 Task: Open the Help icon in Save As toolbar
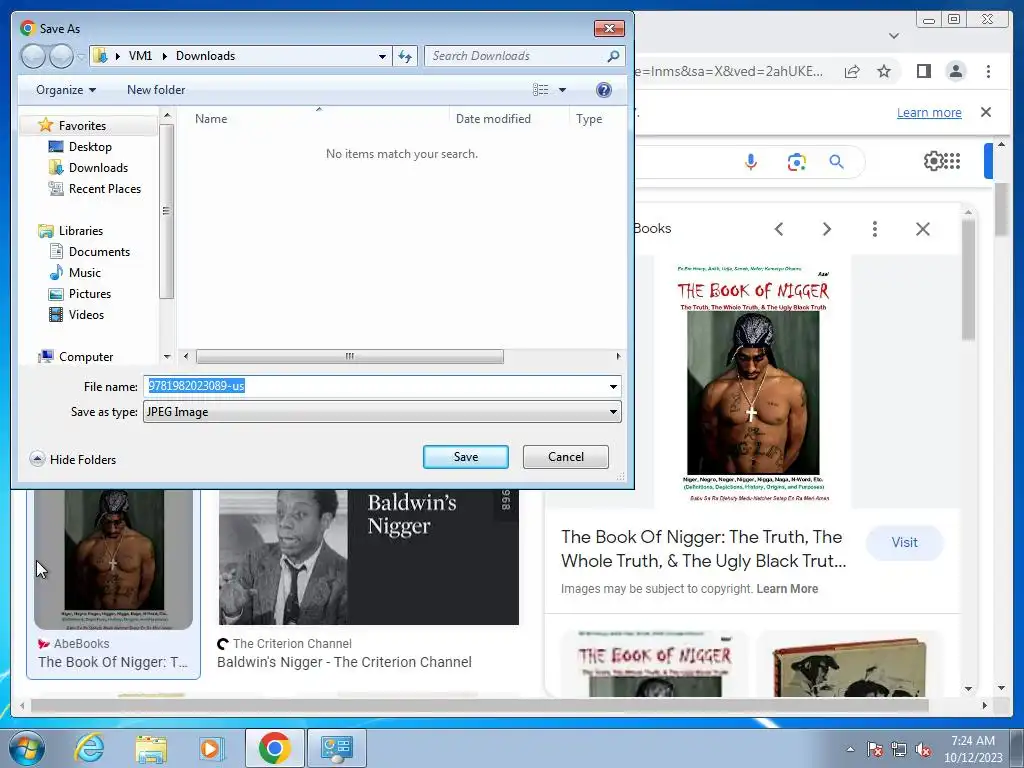[x=604, y=90]
